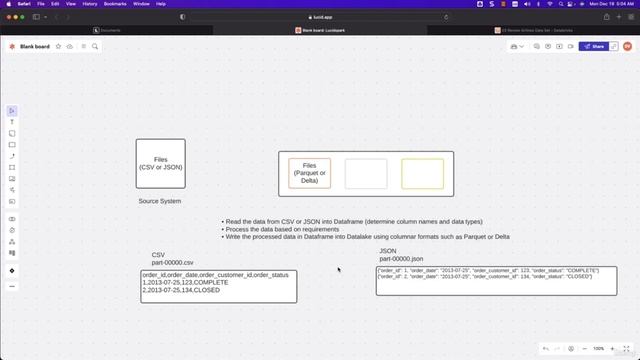Select the line connector tool
Screen dimensions: 640x360
(12, 156)
